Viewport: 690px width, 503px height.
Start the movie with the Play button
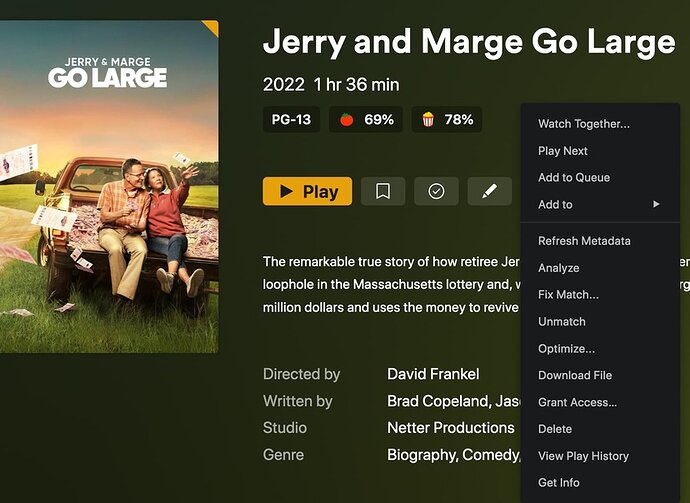point(307,191)
